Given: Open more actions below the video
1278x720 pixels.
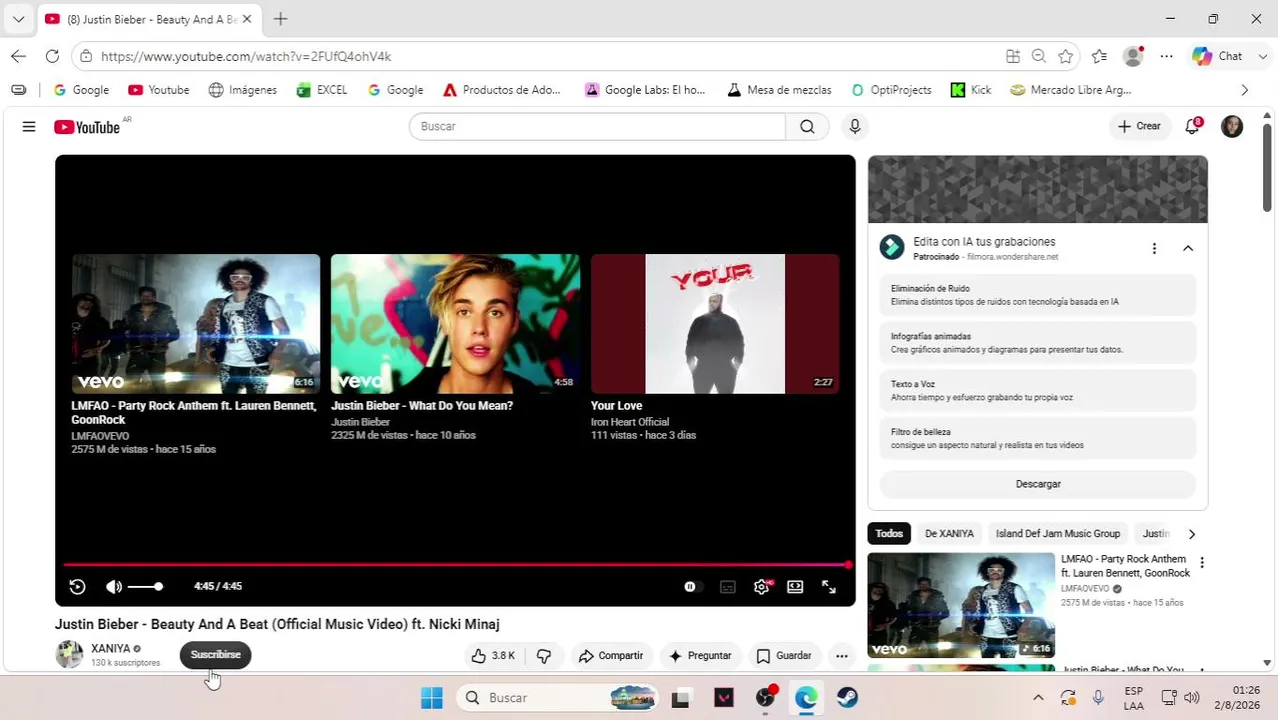Looking at the screenshot, I should pyautogui.click(x=842, y=656).
